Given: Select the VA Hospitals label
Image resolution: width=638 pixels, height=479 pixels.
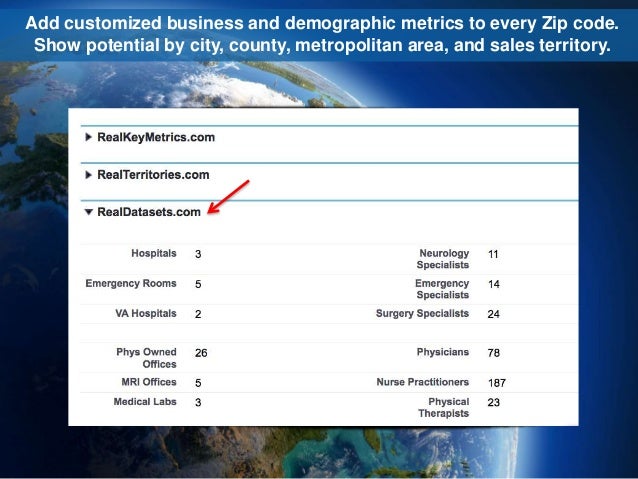Looking at the screenshot, I should [x=146, y=313].
